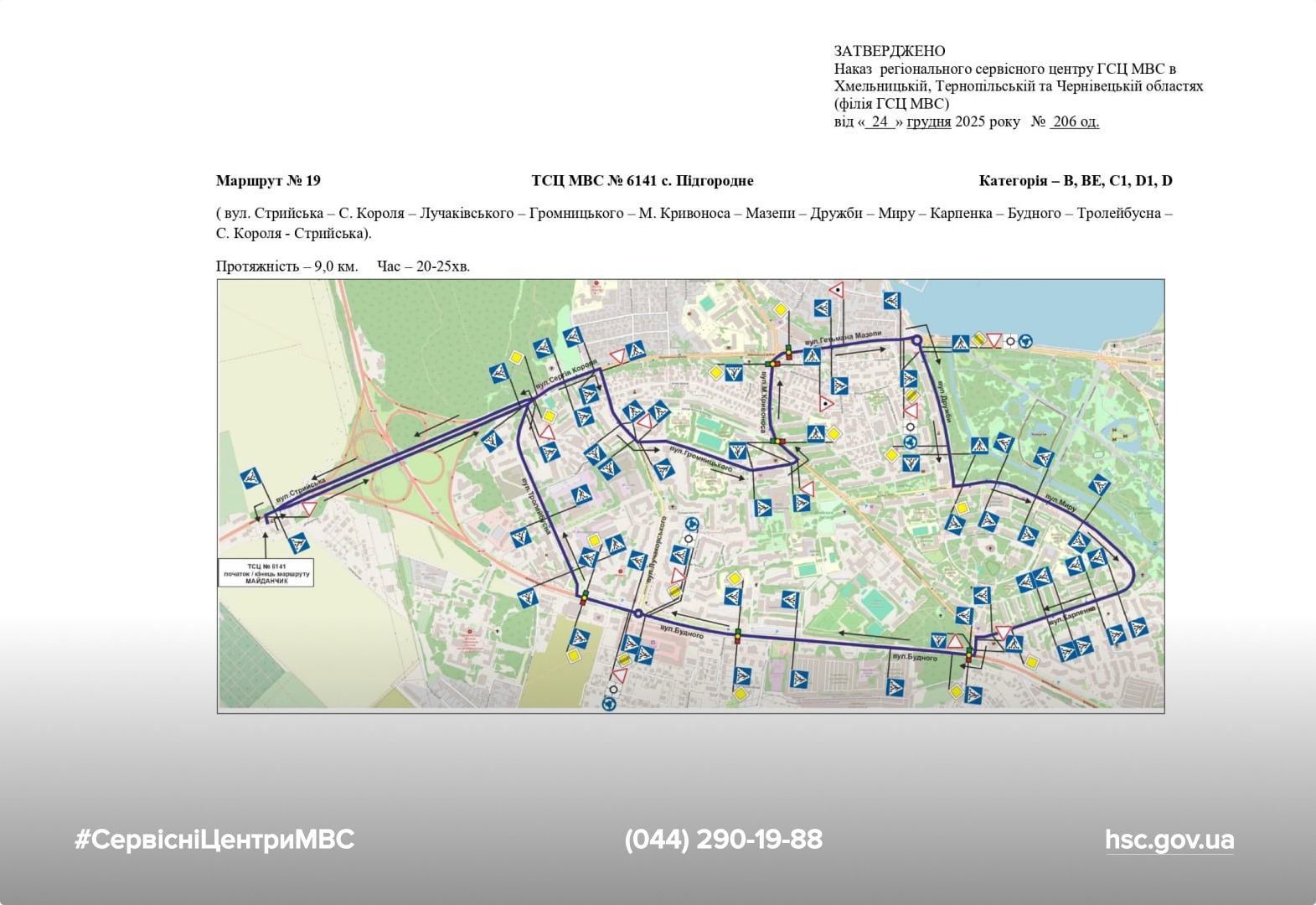Select the roundabout sign next to the lake
Viewport: 1316px width, 905px height.
(1025, 341)
